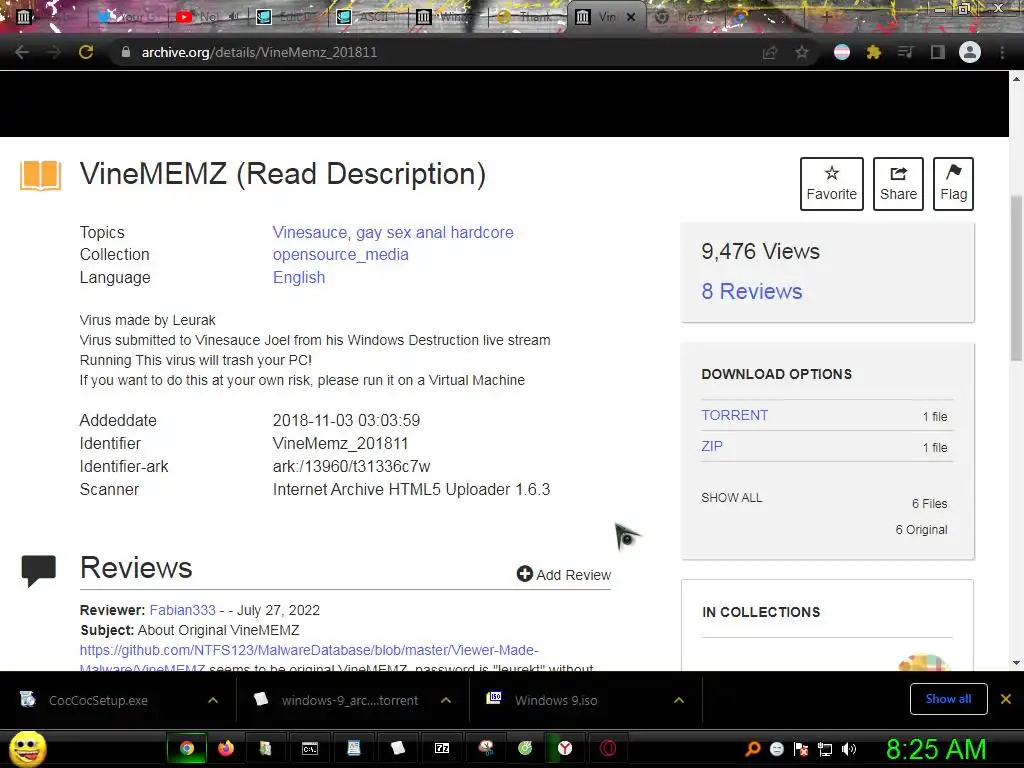Bookmark this page with the star icon

801,52
